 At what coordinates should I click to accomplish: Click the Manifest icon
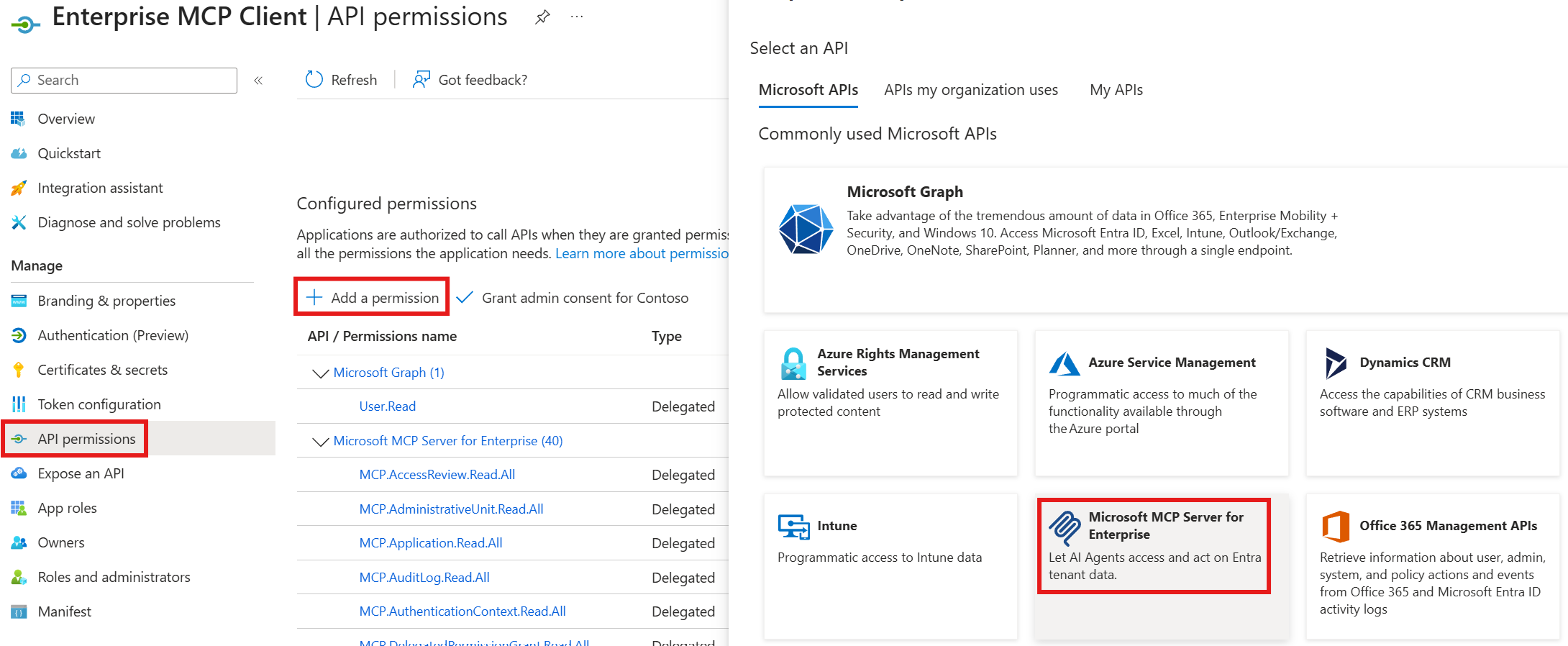tap(19, 611)
